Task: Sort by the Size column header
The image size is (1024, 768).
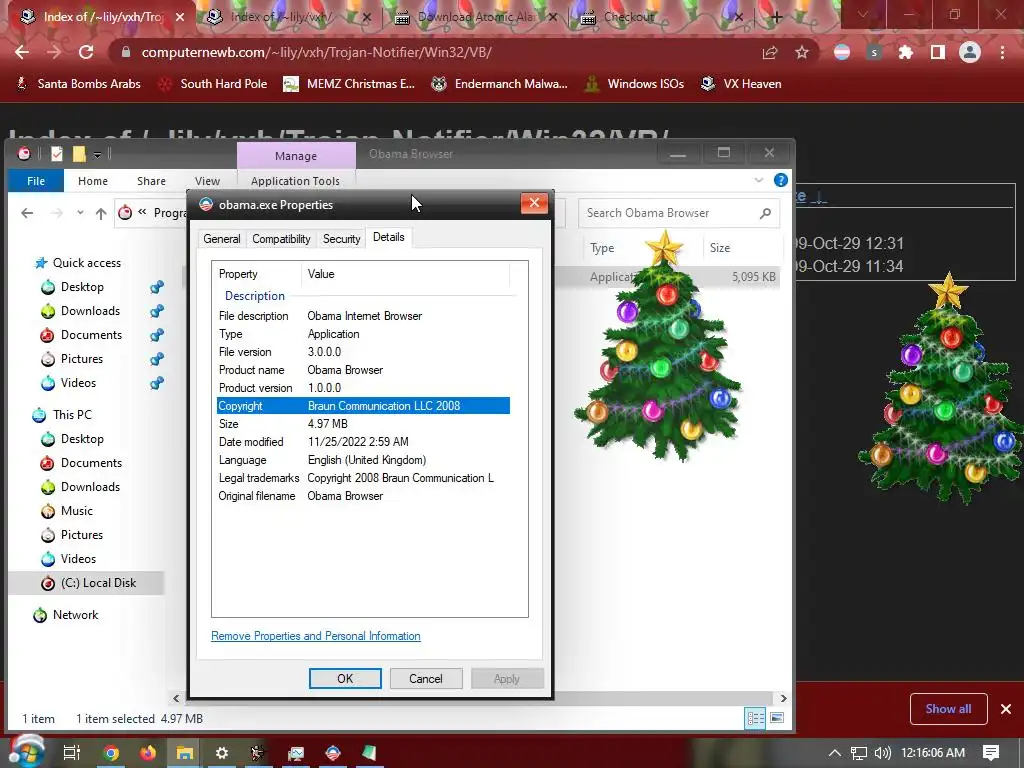Action: pyautogui.click(x=720, y=248)
